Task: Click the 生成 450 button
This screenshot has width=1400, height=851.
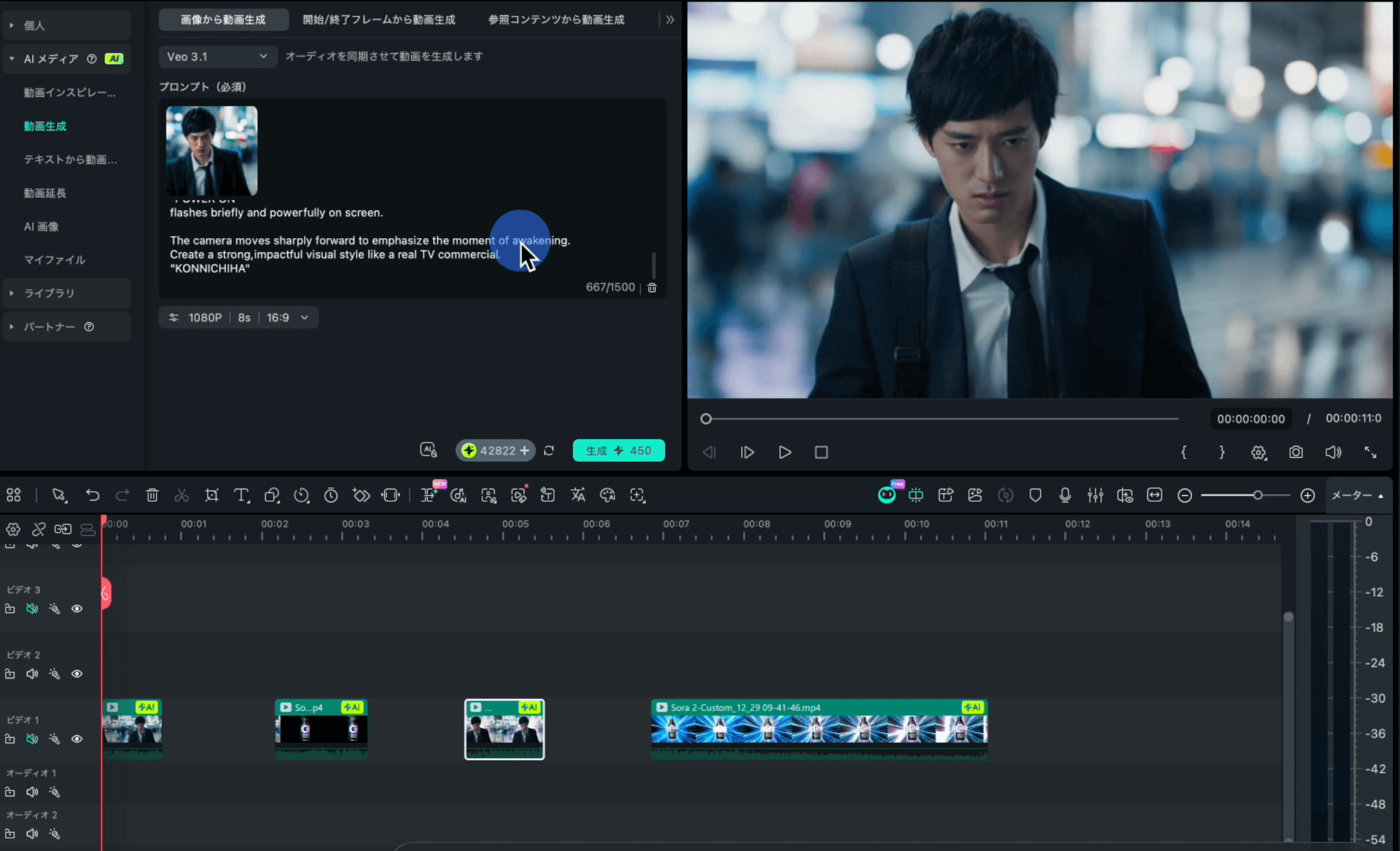Action: pyautogui.click(x=618, y=450)
